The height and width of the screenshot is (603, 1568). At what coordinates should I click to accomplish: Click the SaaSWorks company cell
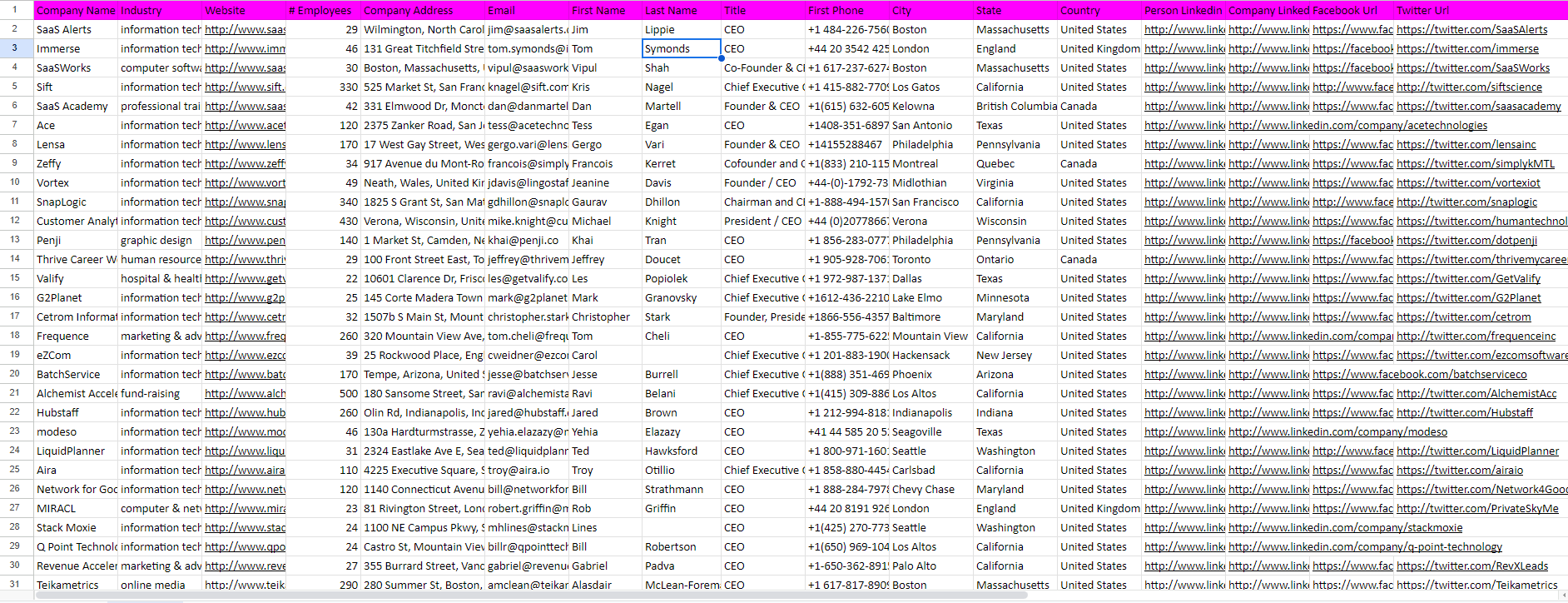[x=76, y=67]
